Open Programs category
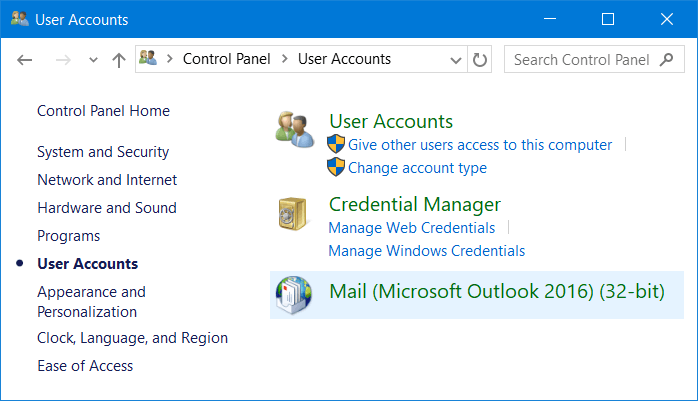Image resolution: width=698 pixels, height=401 pixels. point(69,236)
